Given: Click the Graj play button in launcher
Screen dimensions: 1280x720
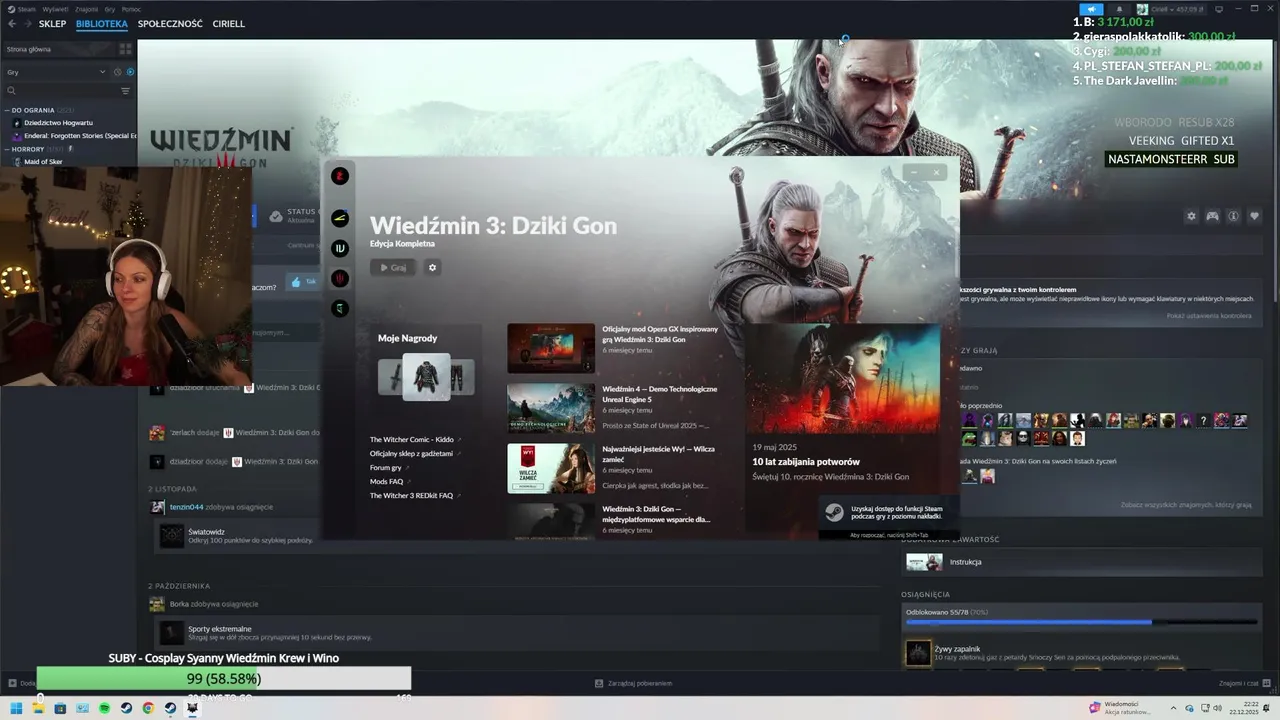Looking at the screenshot, I should pyautogui.click(x=392, y=267).
